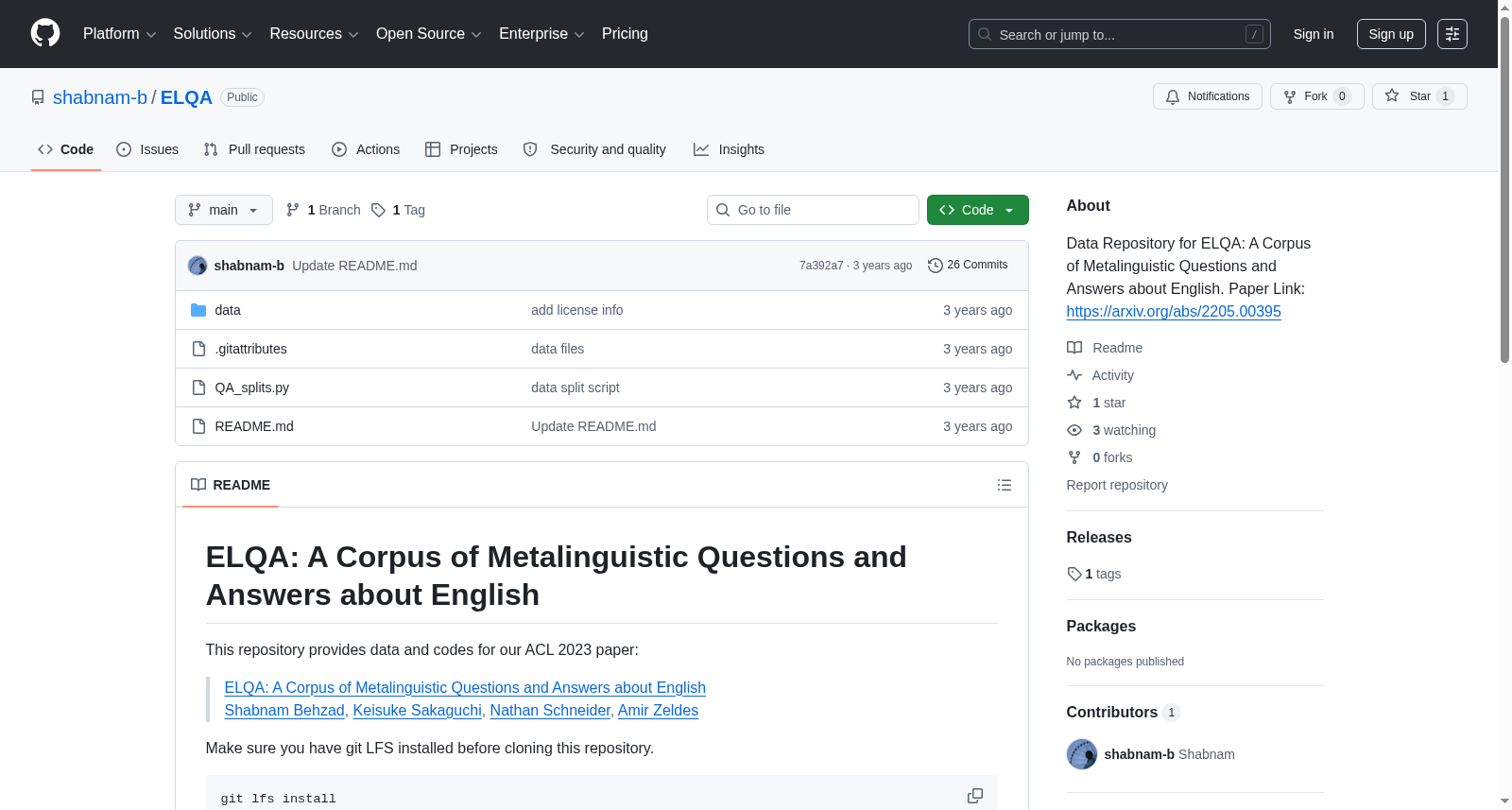Fork the repository

coord(1316,96)
